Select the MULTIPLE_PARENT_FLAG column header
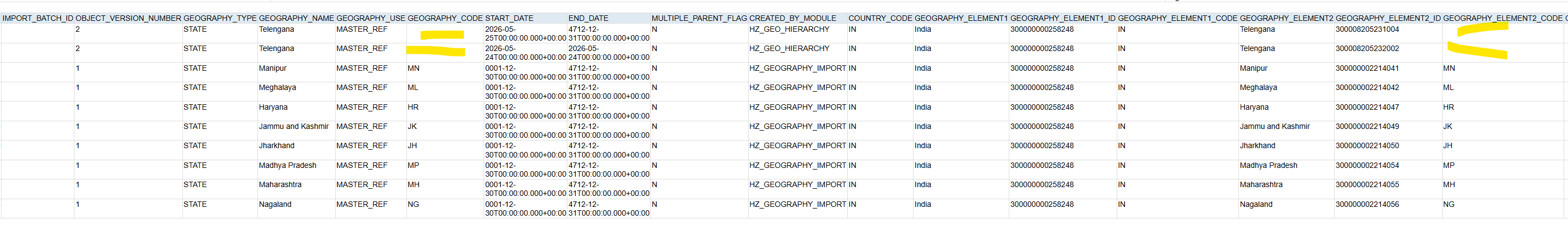The height and width of the screenshot is (225, 1568). pos(699,18)
